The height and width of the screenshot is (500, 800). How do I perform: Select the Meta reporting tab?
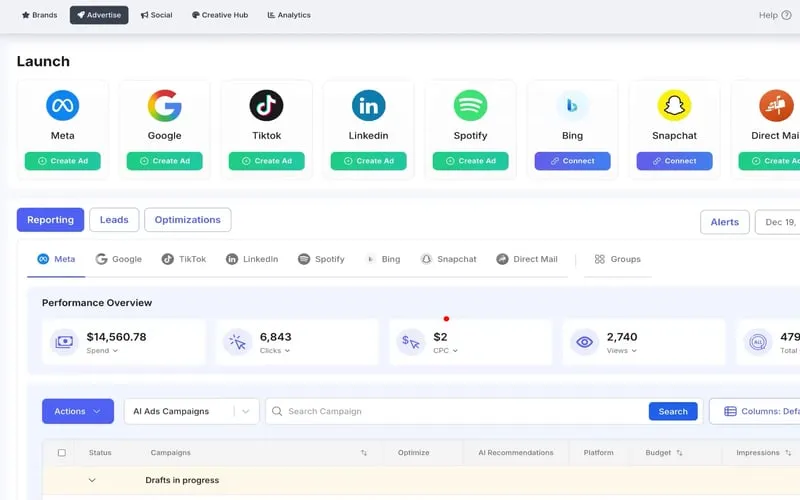coord(56,259)
